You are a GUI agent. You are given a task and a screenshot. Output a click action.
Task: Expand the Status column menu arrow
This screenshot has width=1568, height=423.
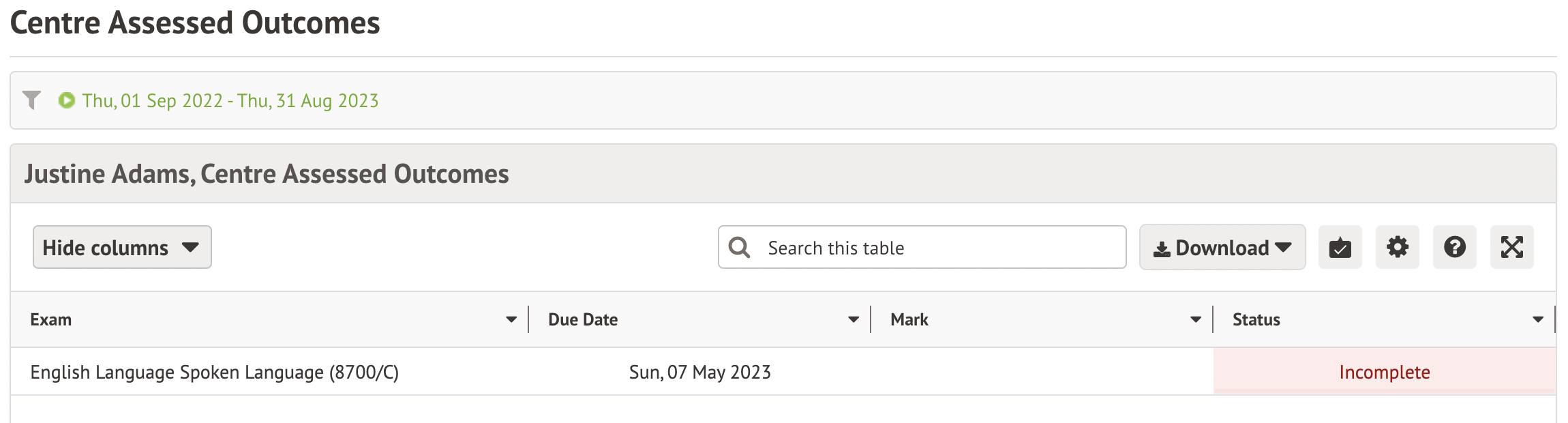(1538, 319)
